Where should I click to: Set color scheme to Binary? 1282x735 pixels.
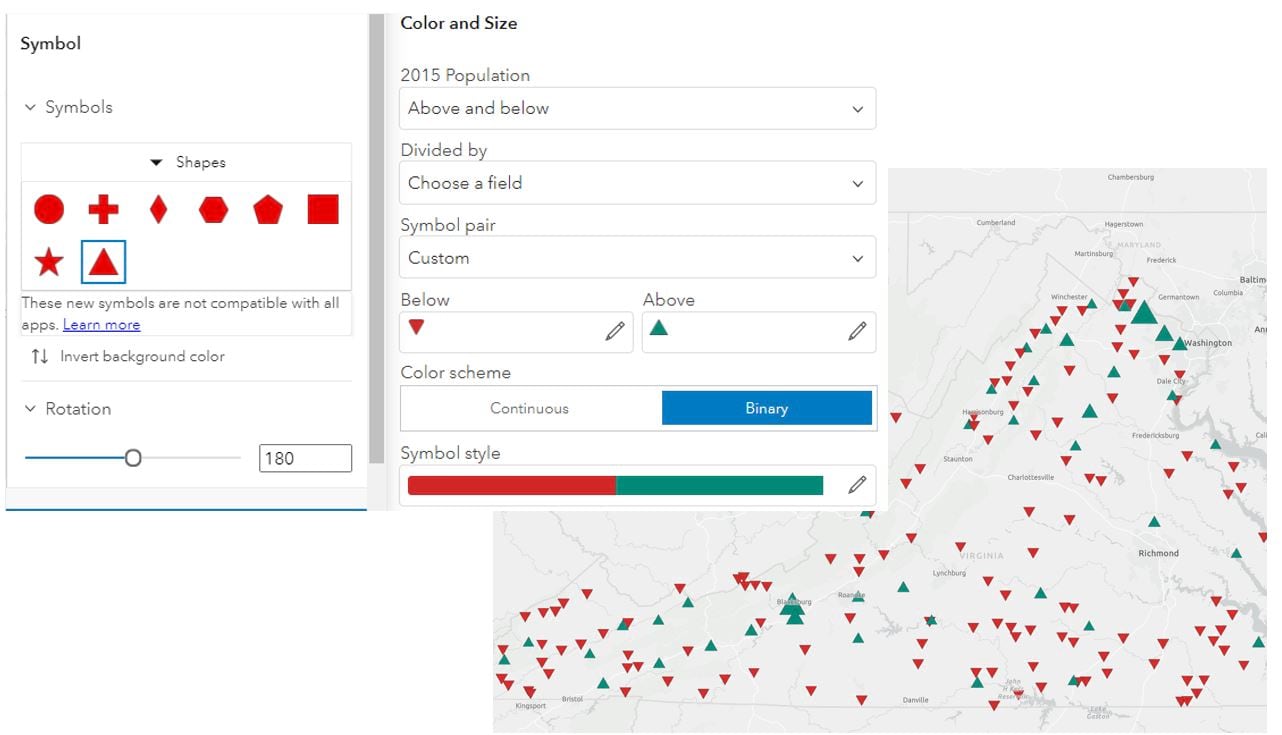[766, 408]
